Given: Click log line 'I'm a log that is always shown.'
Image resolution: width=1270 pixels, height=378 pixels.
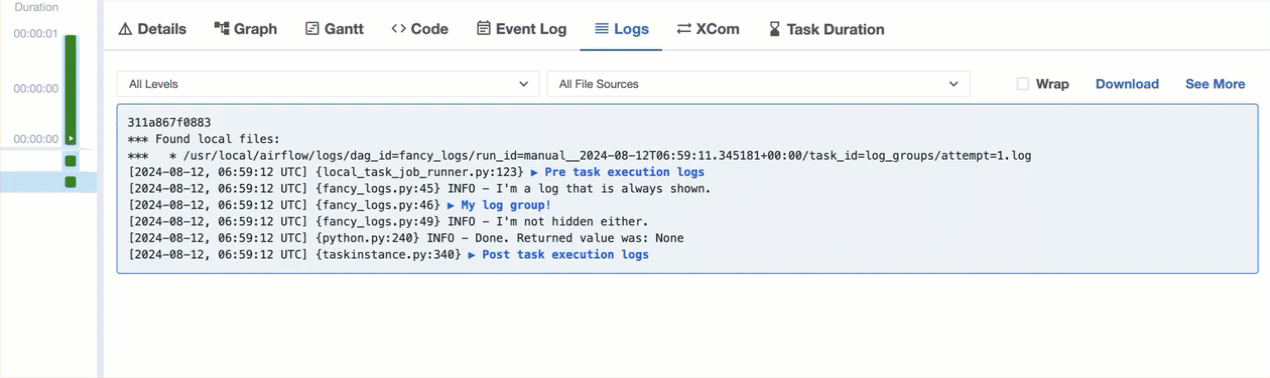Looking at the screenshot, I should [419, 188].
